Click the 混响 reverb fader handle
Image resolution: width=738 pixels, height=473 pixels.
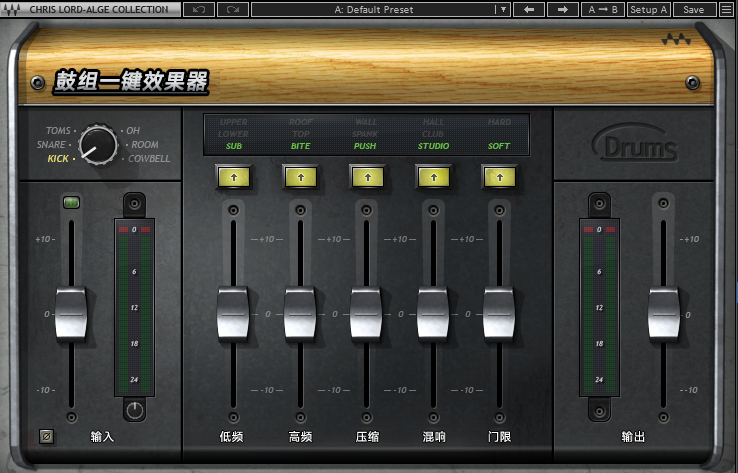coord(433,313)
